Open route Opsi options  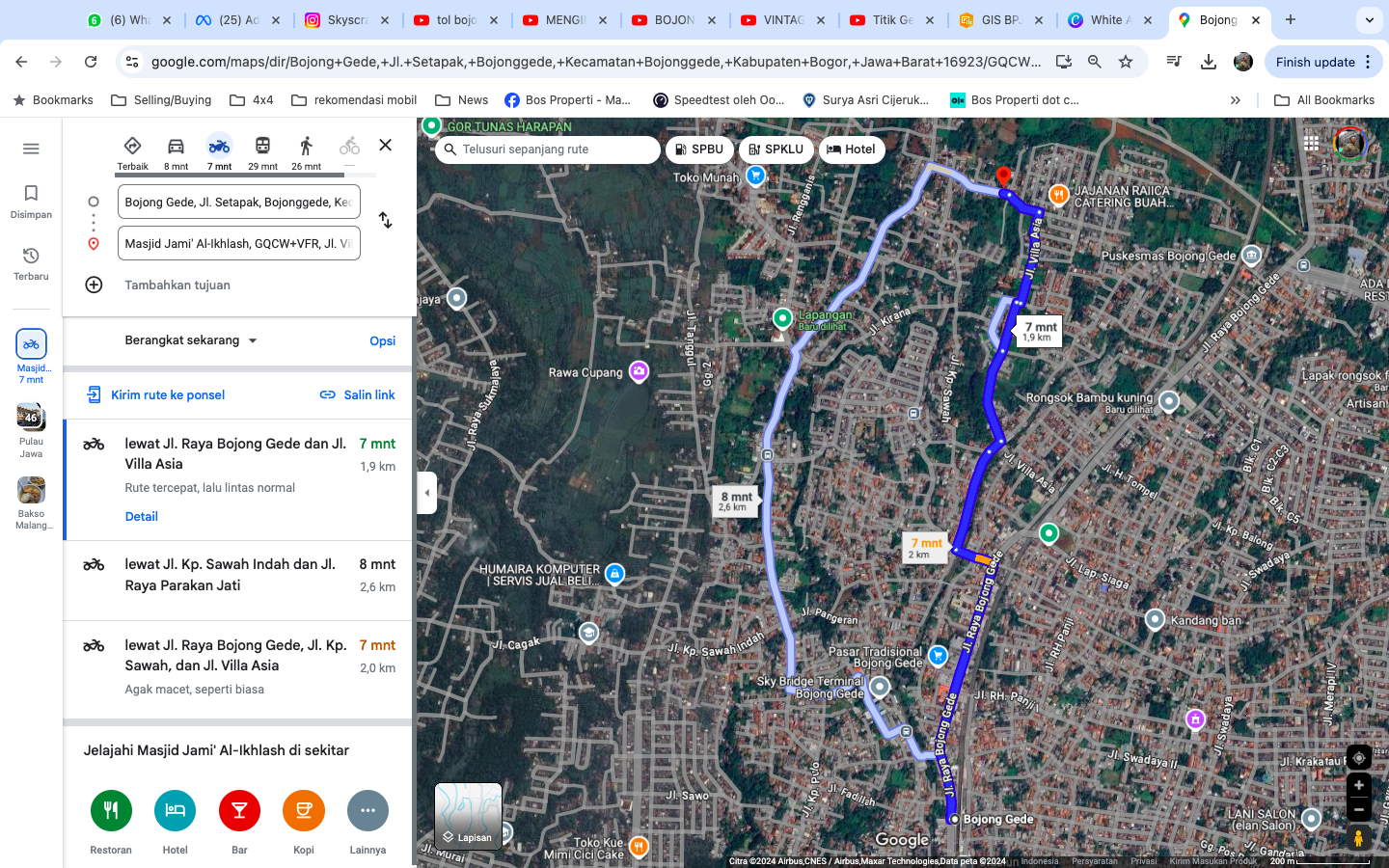pos(383,340)
